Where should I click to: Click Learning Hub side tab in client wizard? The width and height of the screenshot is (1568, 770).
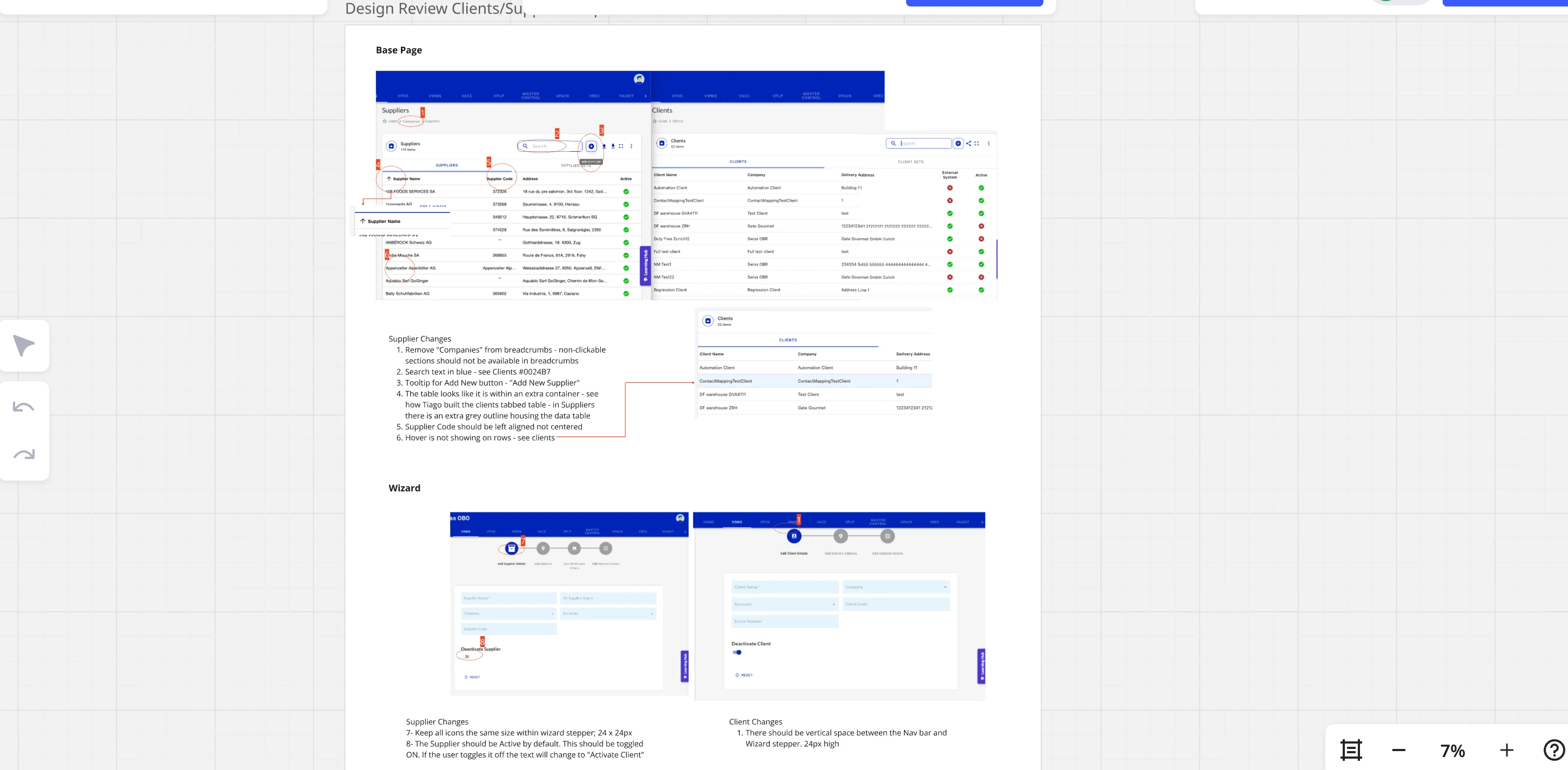coord(981,666)
